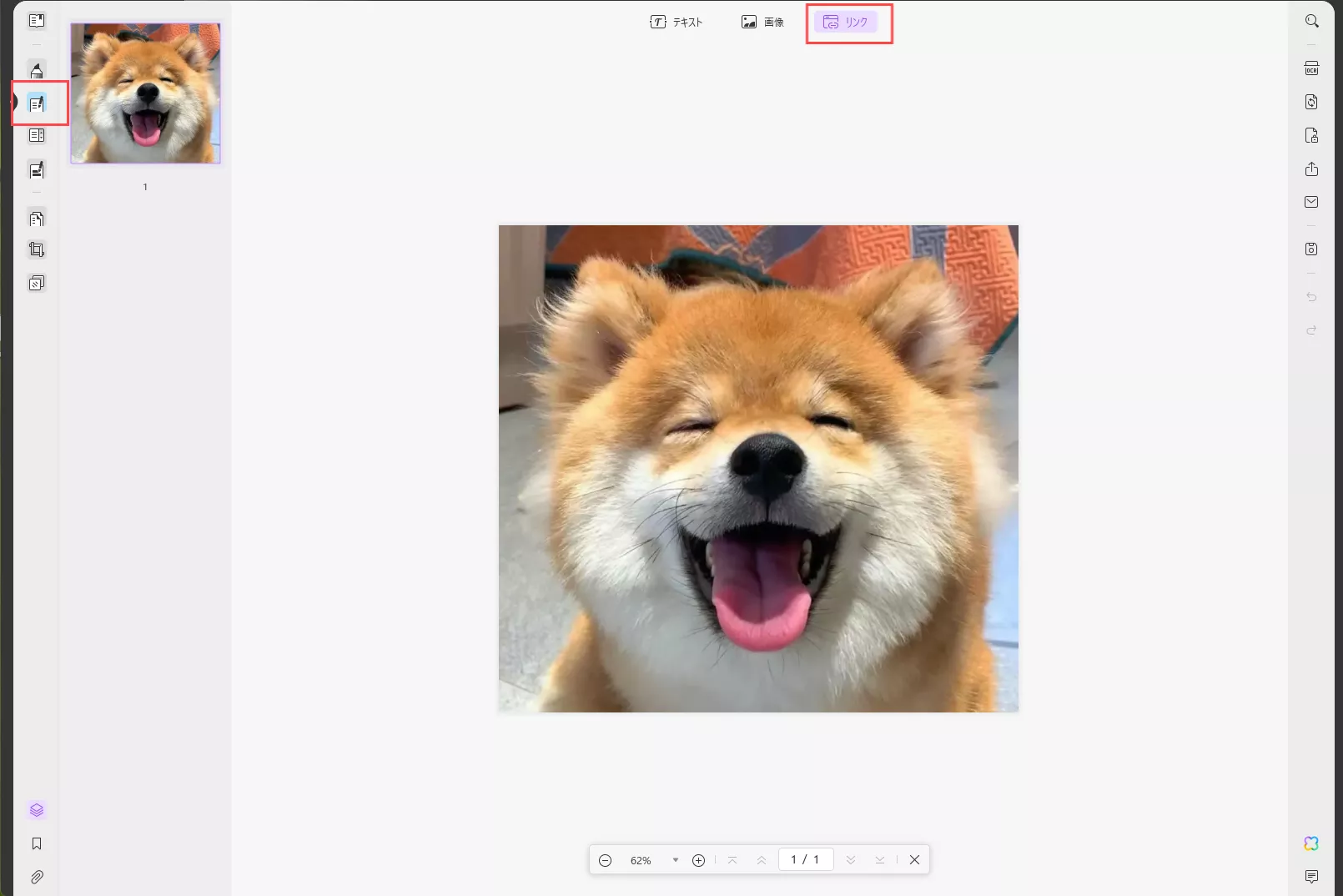Screen dimensions: 1343x896
Task: Go to the previous page
Action: pos(762,860)
